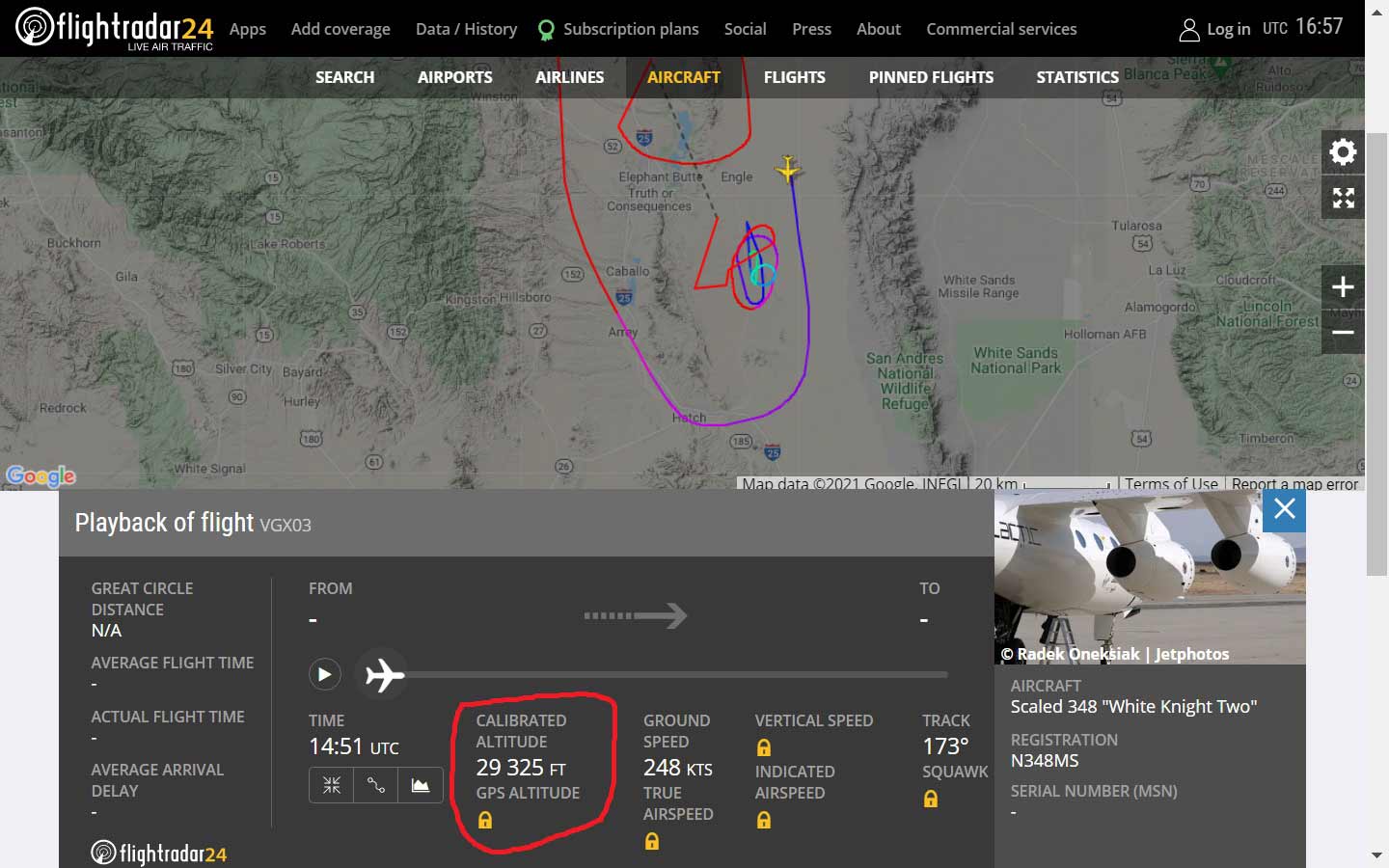Viewport: 1389px width, 868px height.
Task: Zoom out the map with minus button
Action: (1343, 332)
